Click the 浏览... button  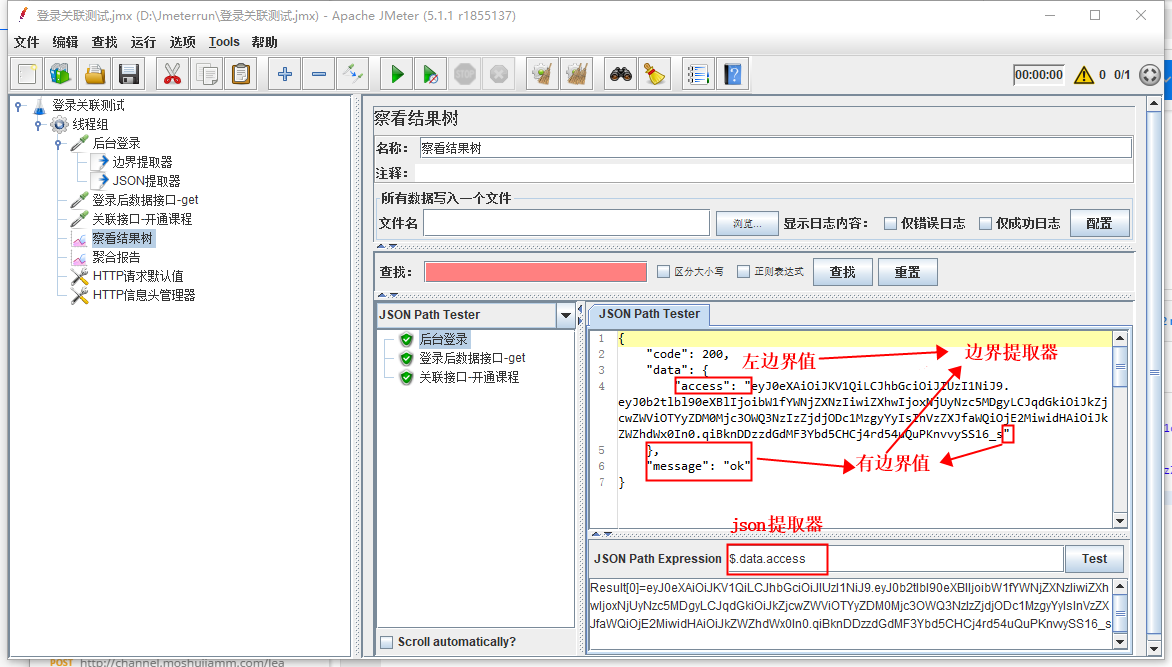point(747,224)
